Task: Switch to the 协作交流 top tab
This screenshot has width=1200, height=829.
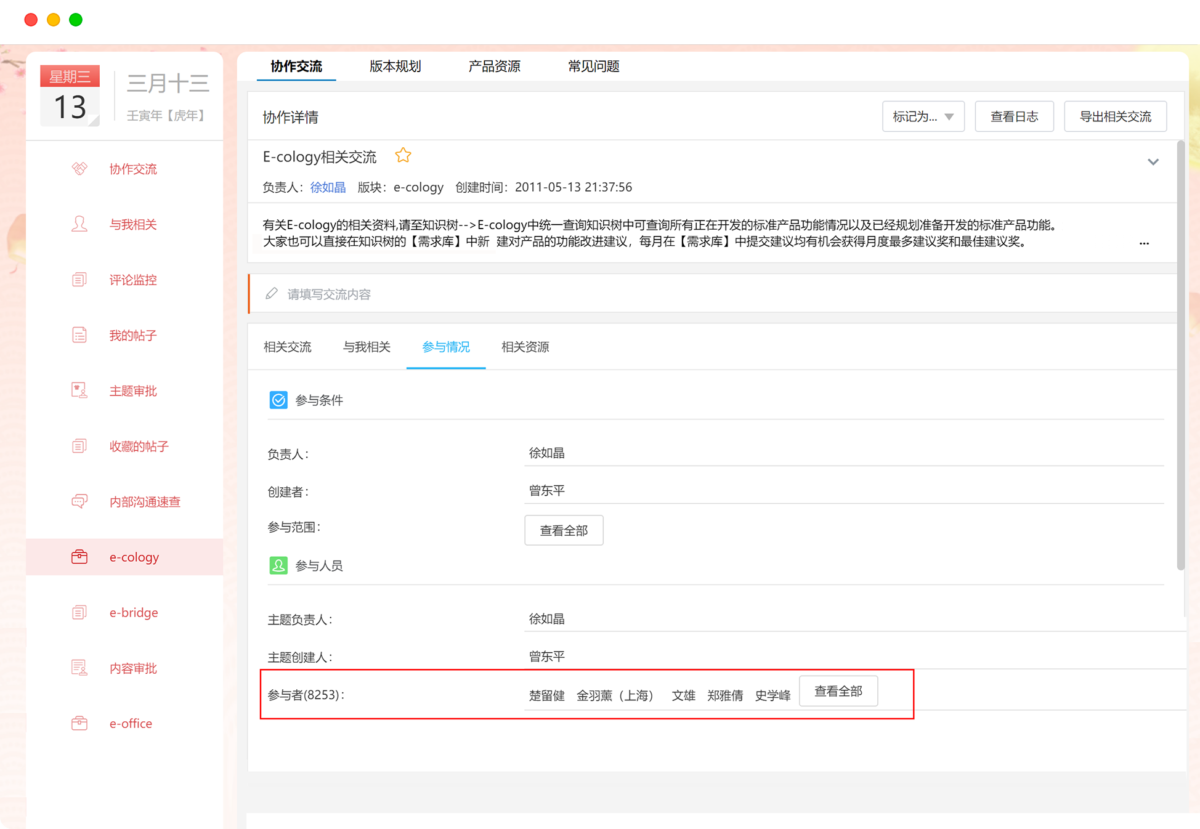Action: (x=296, y=66)
